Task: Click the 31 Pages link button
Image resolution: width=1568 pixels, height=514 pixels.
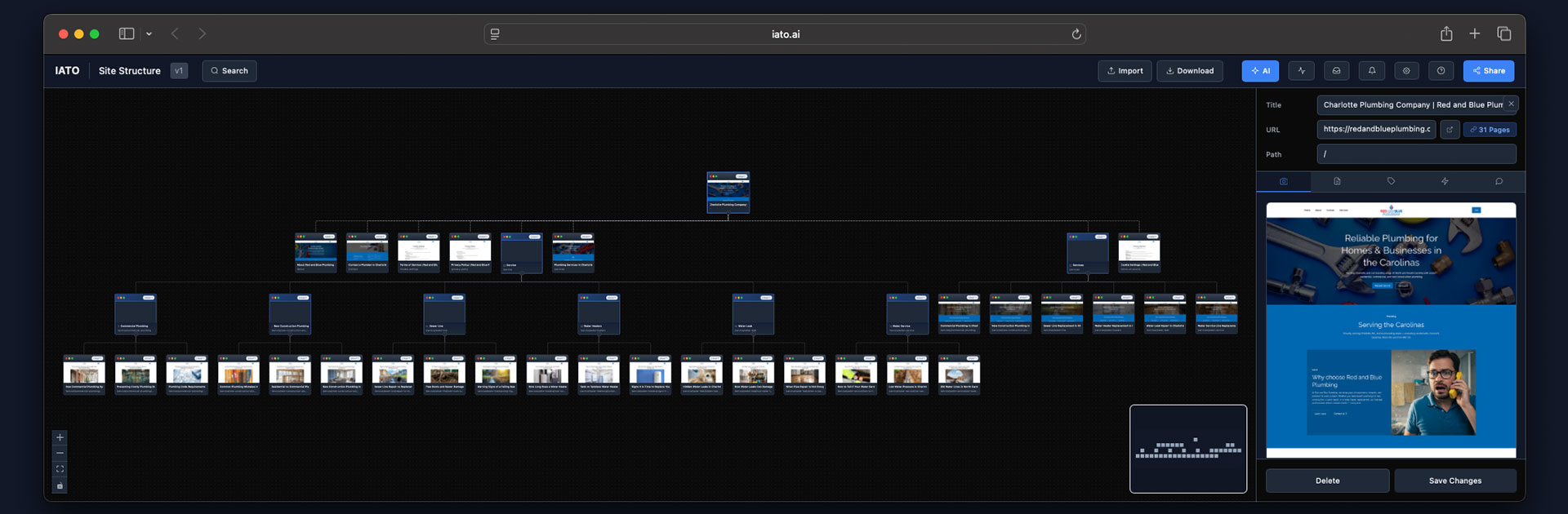Action: point(1490,130)
